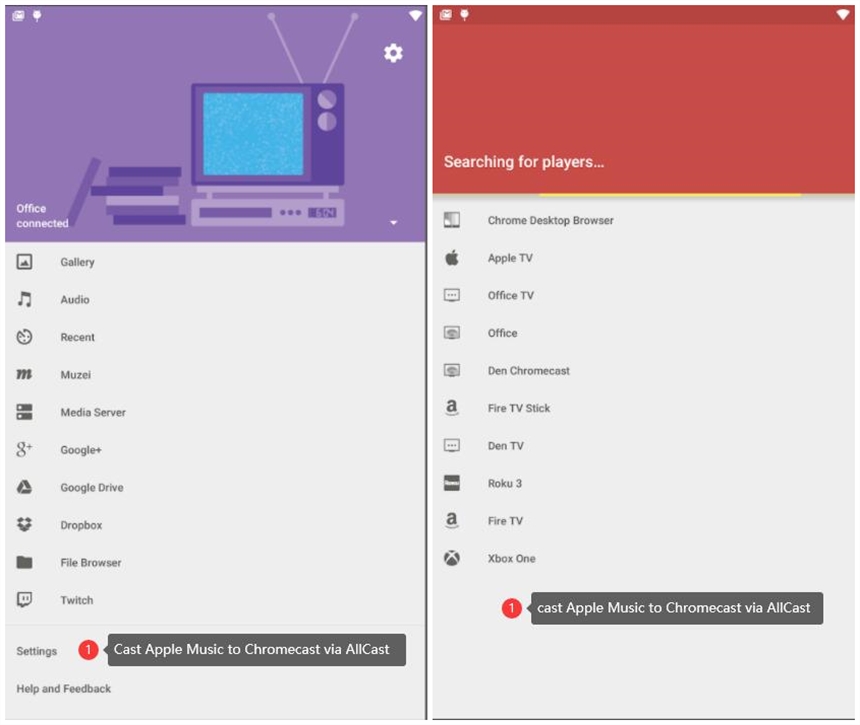The image size is (860, 725).
Task: Click the Gallery picture icon
Action: [24, 262]
